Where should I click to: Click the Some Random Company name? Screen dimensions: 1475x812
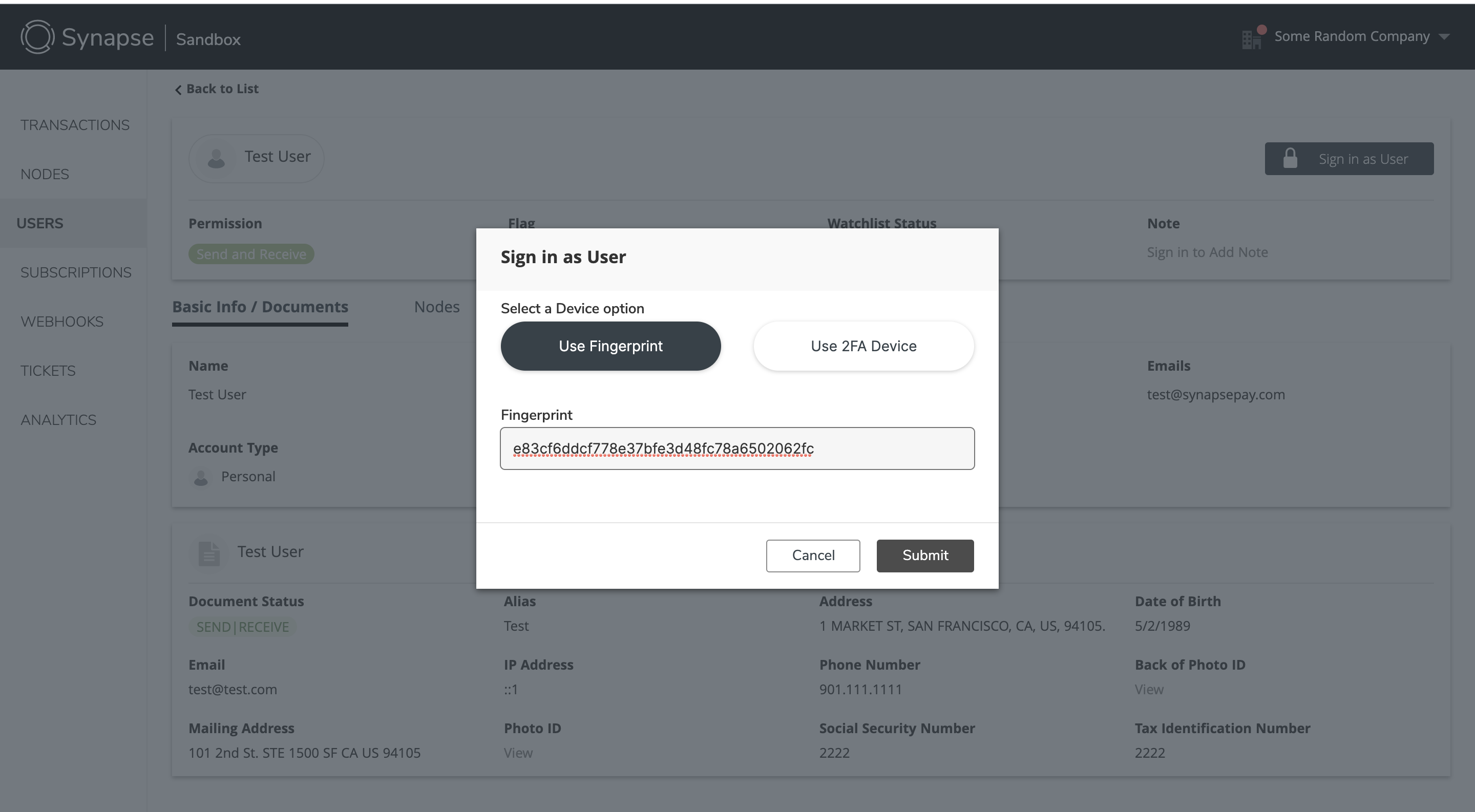click(1352, 37)
